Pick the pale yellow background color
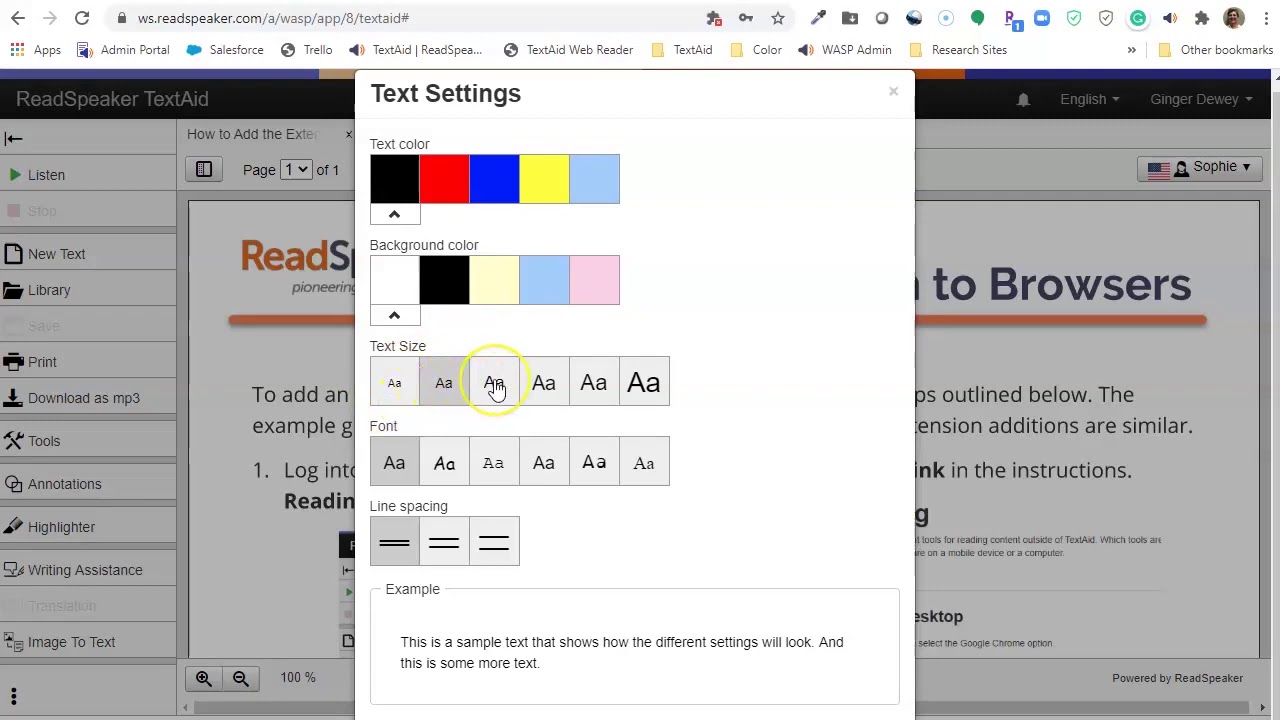This screenshot has width=1280, height=720. [x=495, y=280]
